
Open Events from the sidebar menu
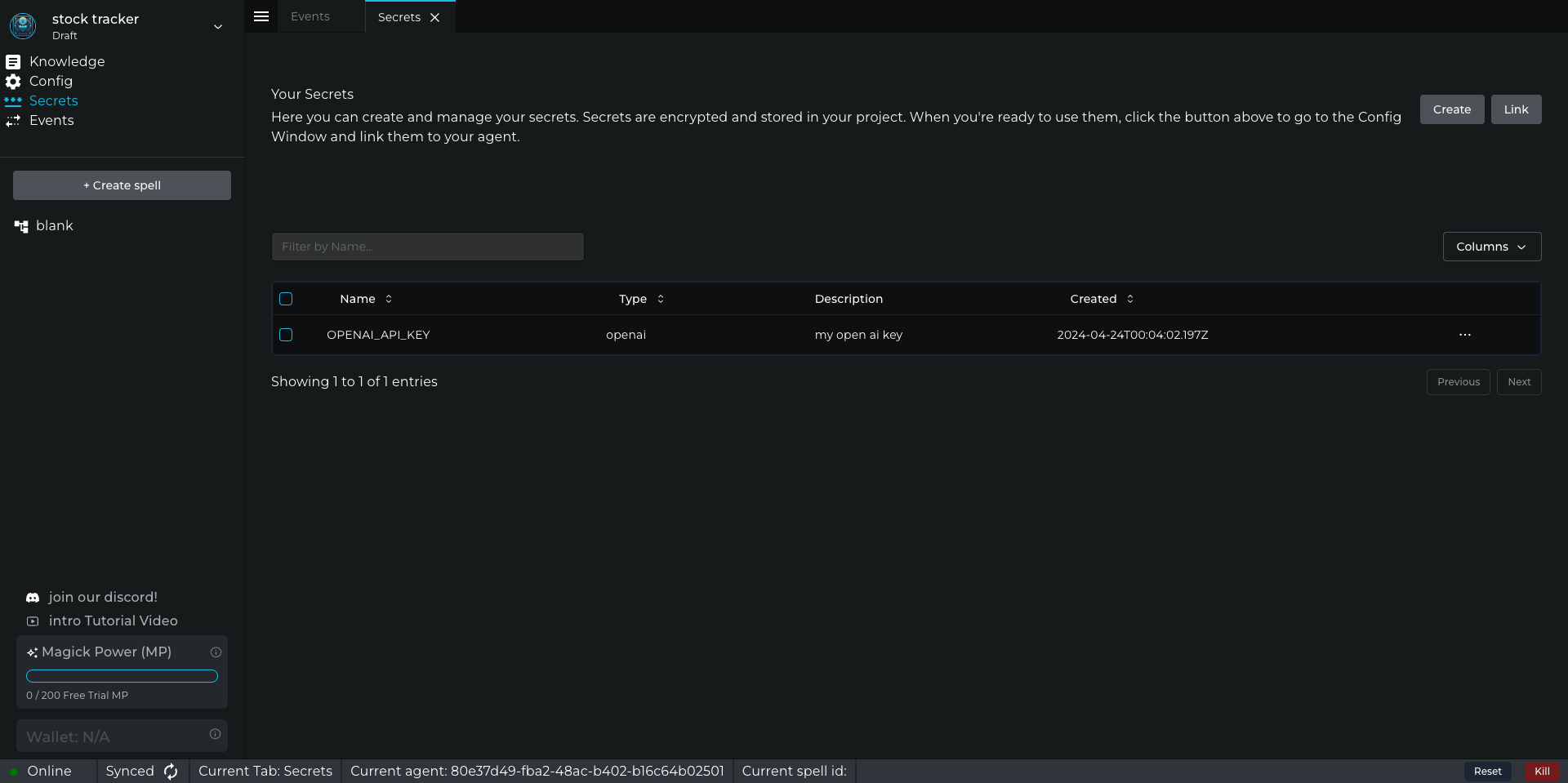(51, 121)
